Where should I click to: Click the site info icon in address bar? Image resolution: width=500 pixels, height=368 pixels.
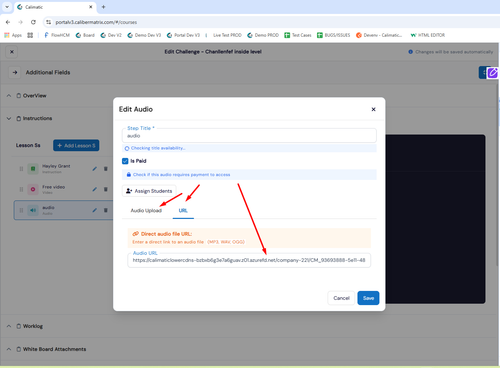point(49,22)
